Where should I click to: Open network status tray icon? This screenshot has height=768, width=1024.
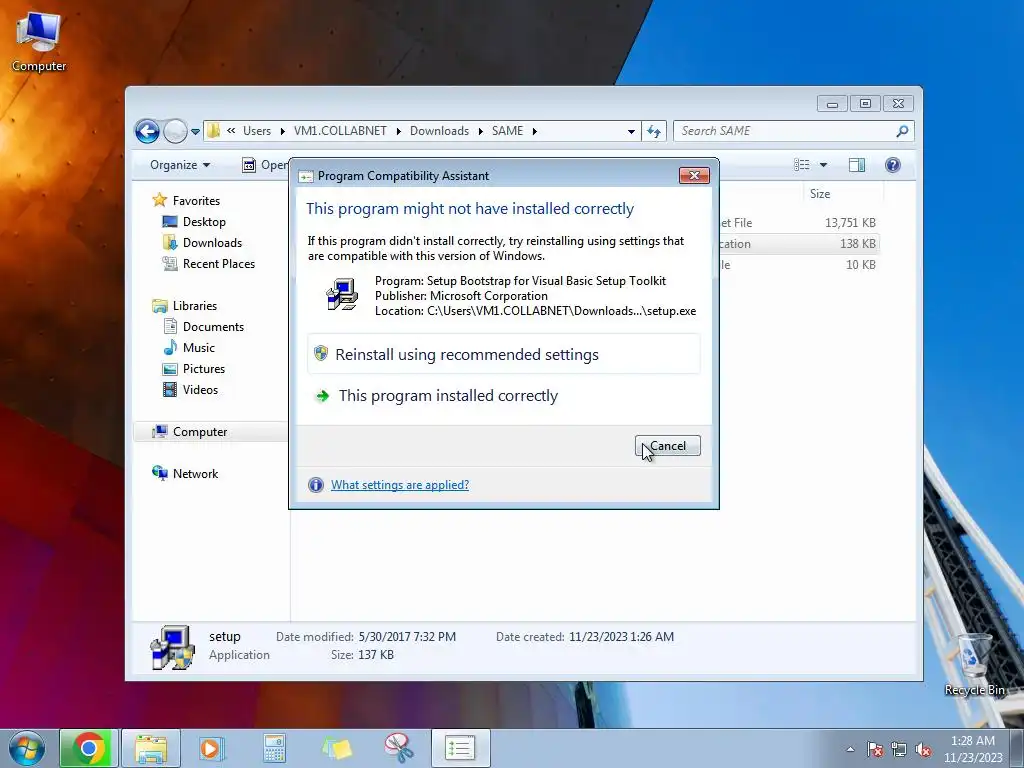[899, 749]
